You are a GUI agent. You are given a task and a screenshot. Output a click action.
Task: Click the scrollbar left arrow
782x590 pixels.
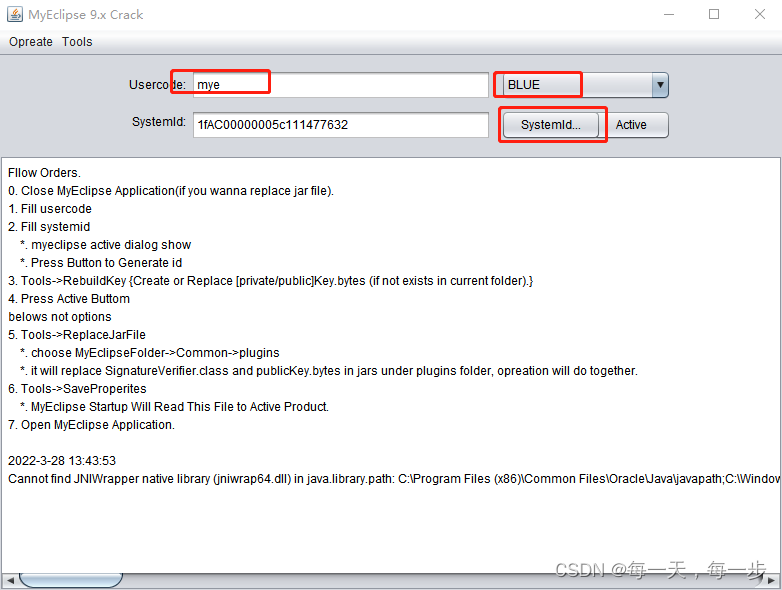click(x=9, y=581)
